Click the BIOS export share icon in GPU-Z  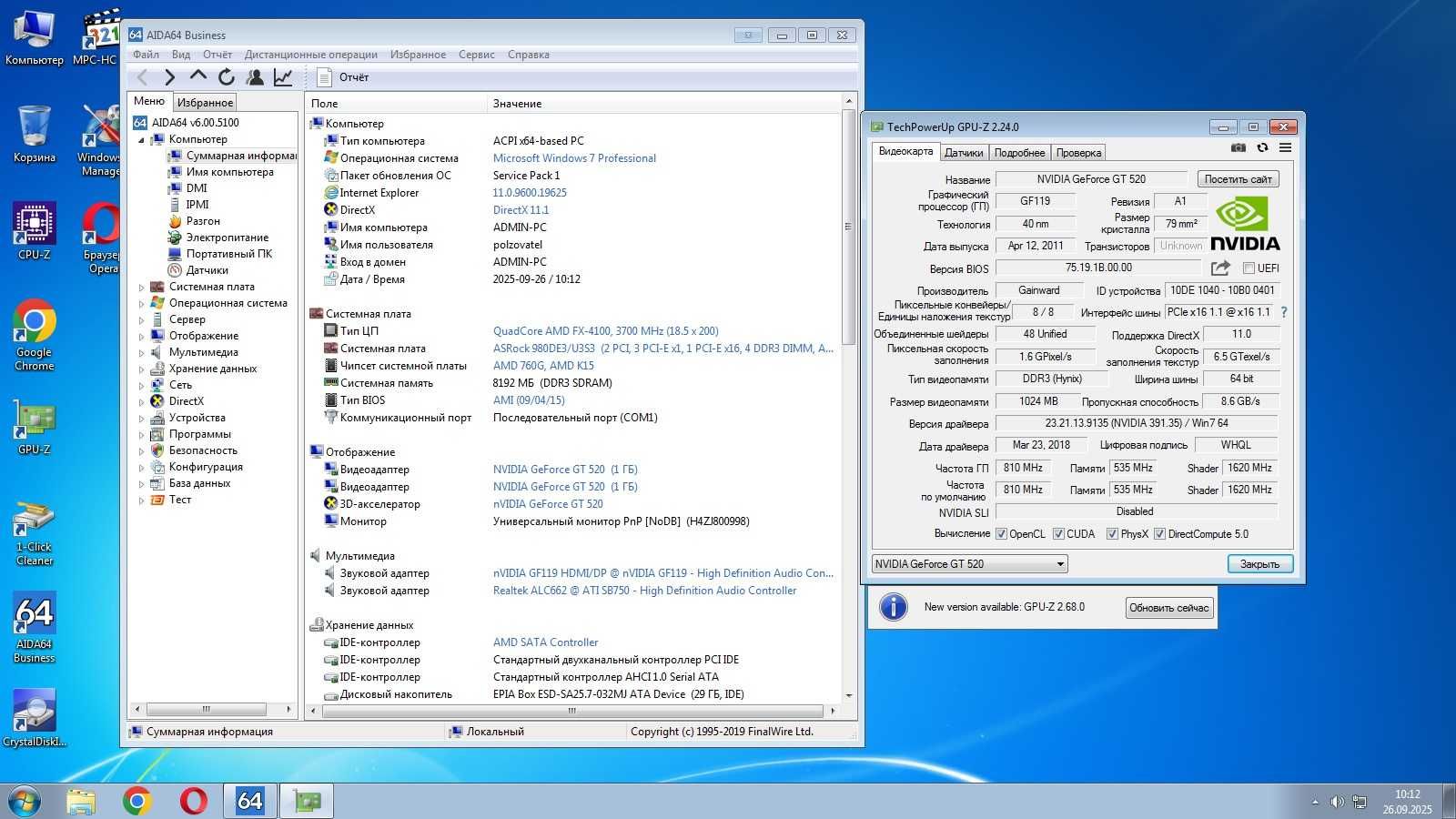(1220, 268)
